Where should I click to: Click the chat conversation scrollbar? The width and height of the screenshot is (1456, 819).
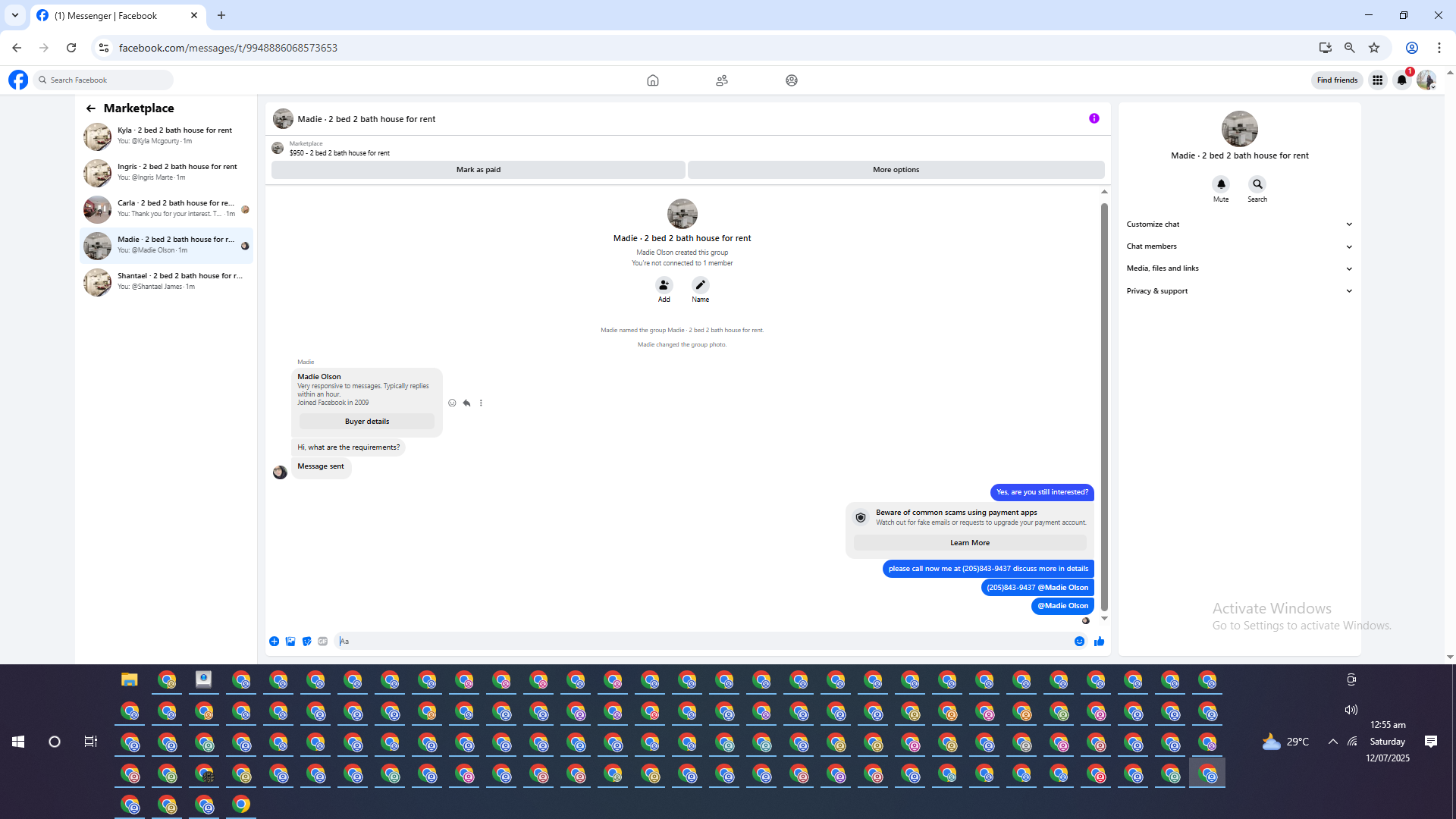1104,406
